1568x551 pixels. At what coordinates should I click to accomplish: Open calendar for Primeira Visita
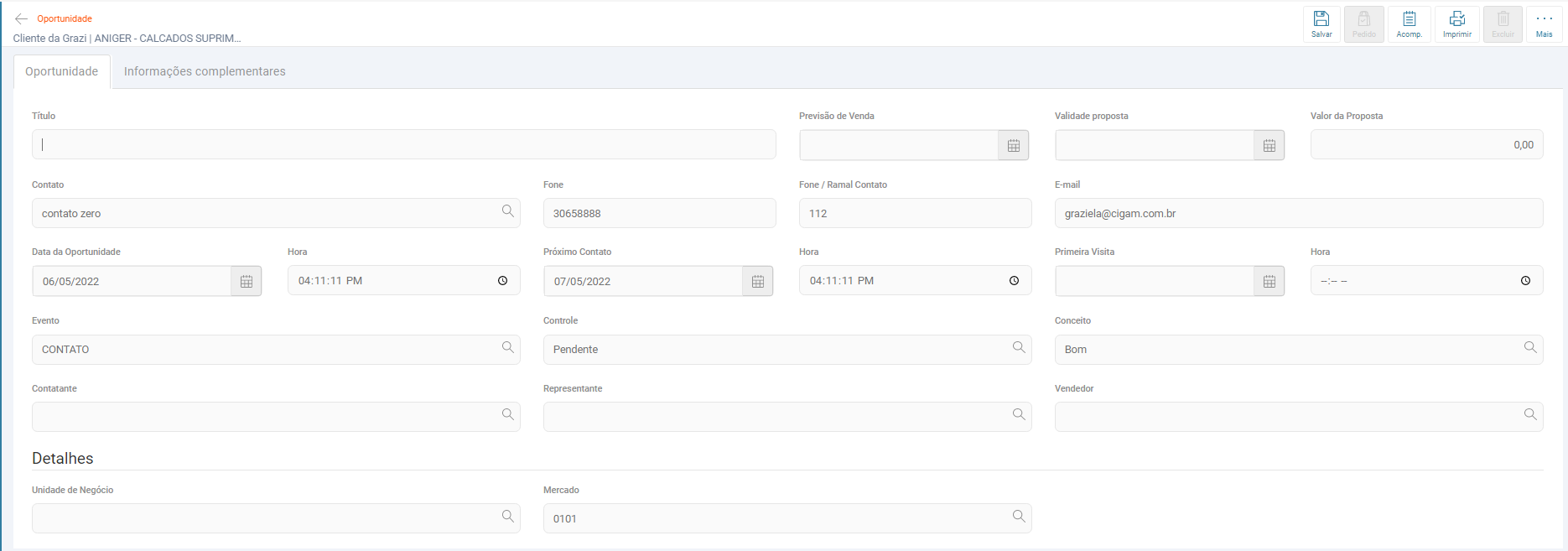1269,282
